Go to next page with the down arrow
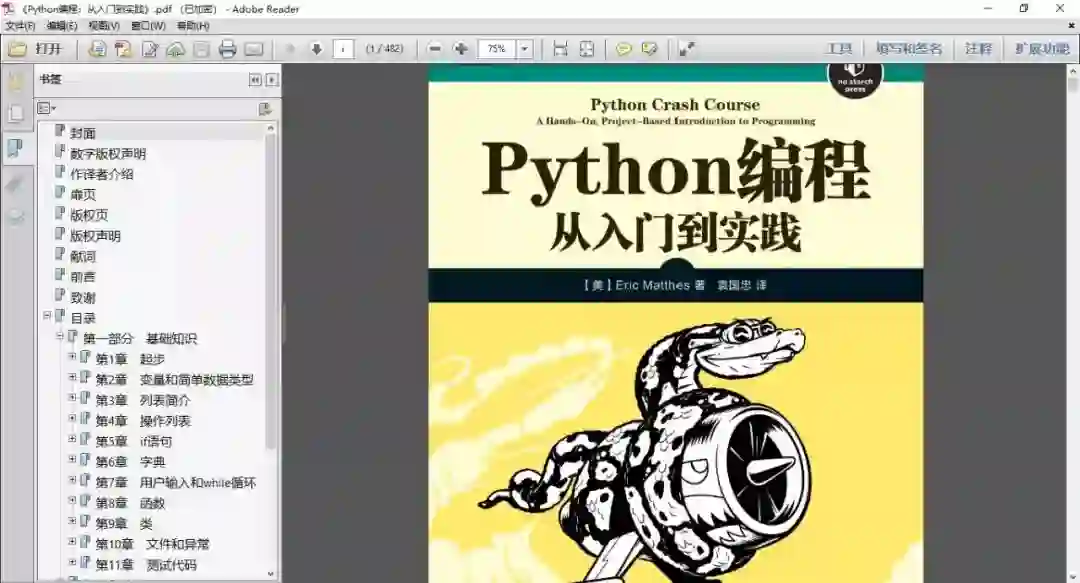 (316, 49)
